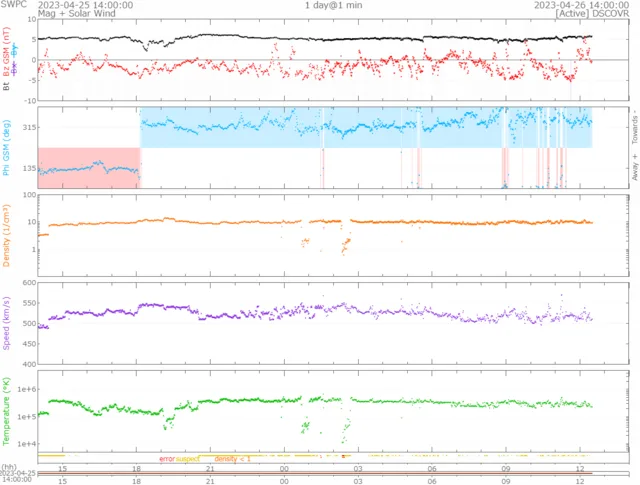Click the Phi GSM (deg) axis label
640x485 pixels.
click(6, 148)
